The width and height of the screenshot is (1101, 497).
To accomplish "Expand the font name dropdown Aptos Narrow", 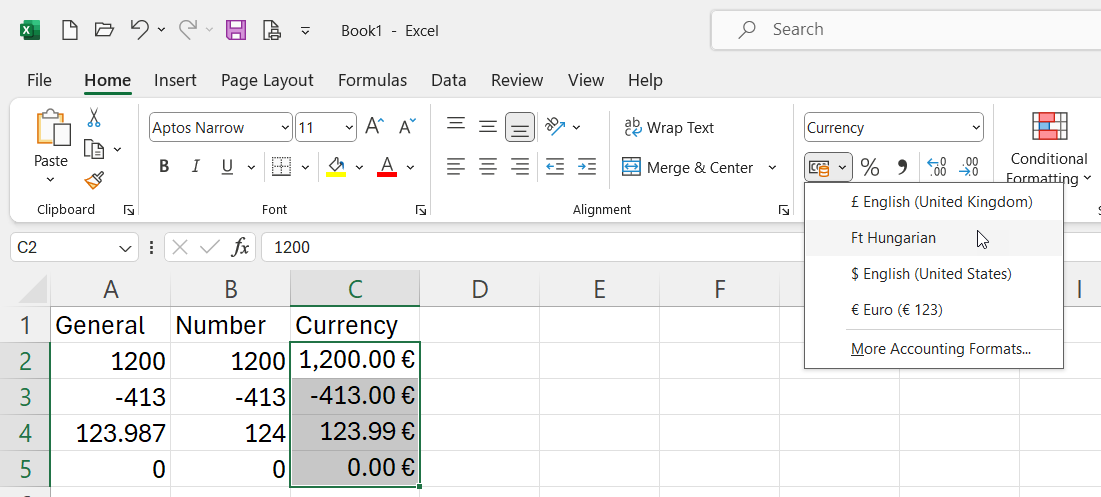I will coord(286,128).
